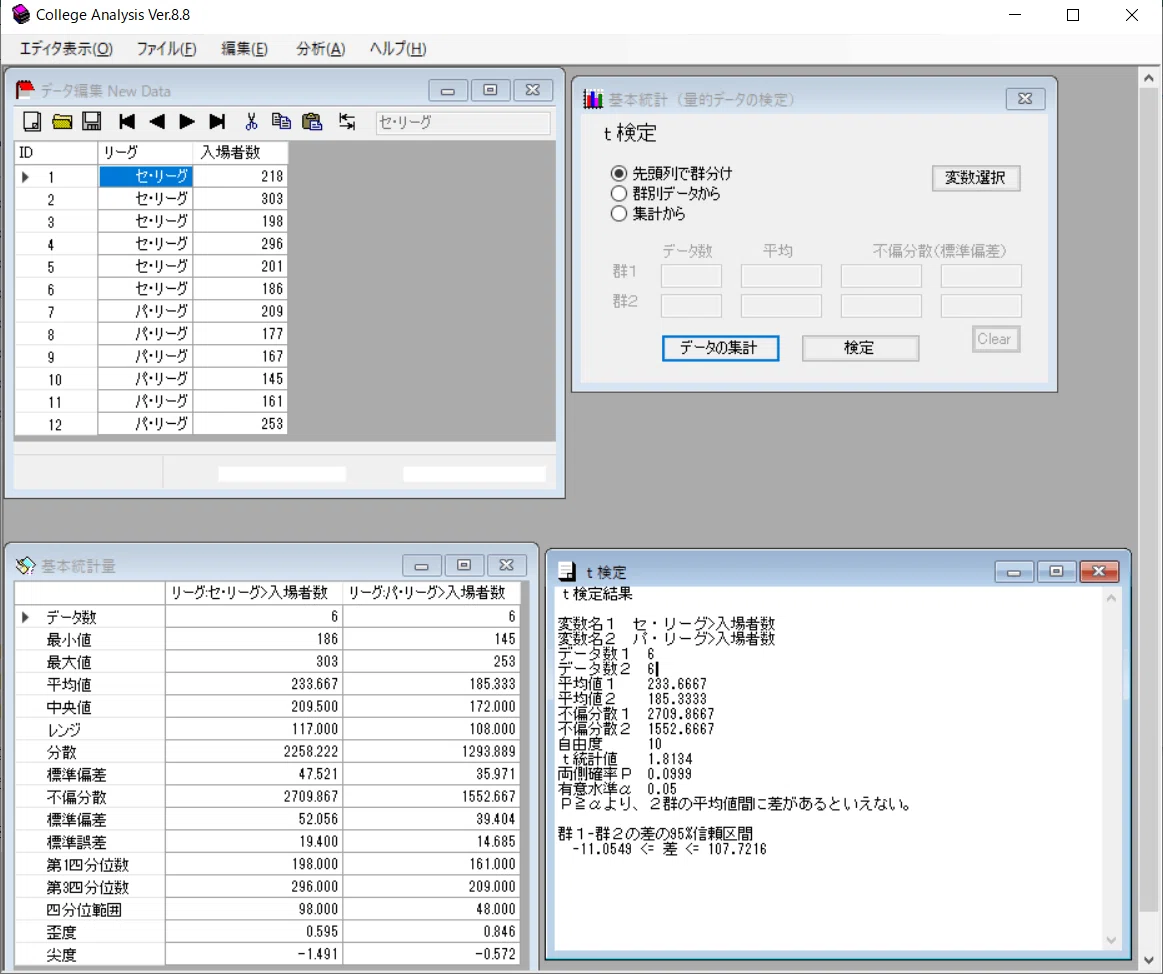Open 分析 menu

(320, 49)
